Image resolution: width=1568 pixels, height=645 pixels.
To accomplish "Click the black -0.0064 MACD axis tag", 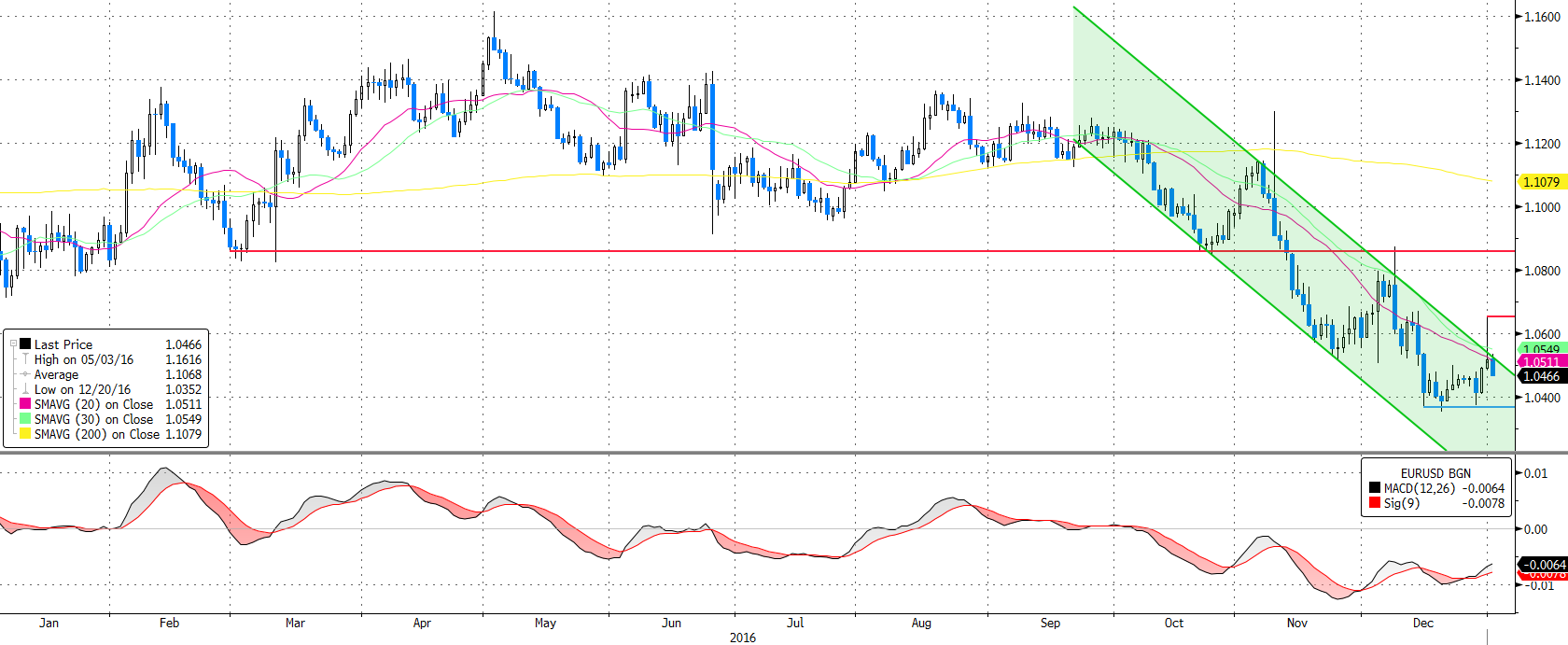I will (1544, 565).
